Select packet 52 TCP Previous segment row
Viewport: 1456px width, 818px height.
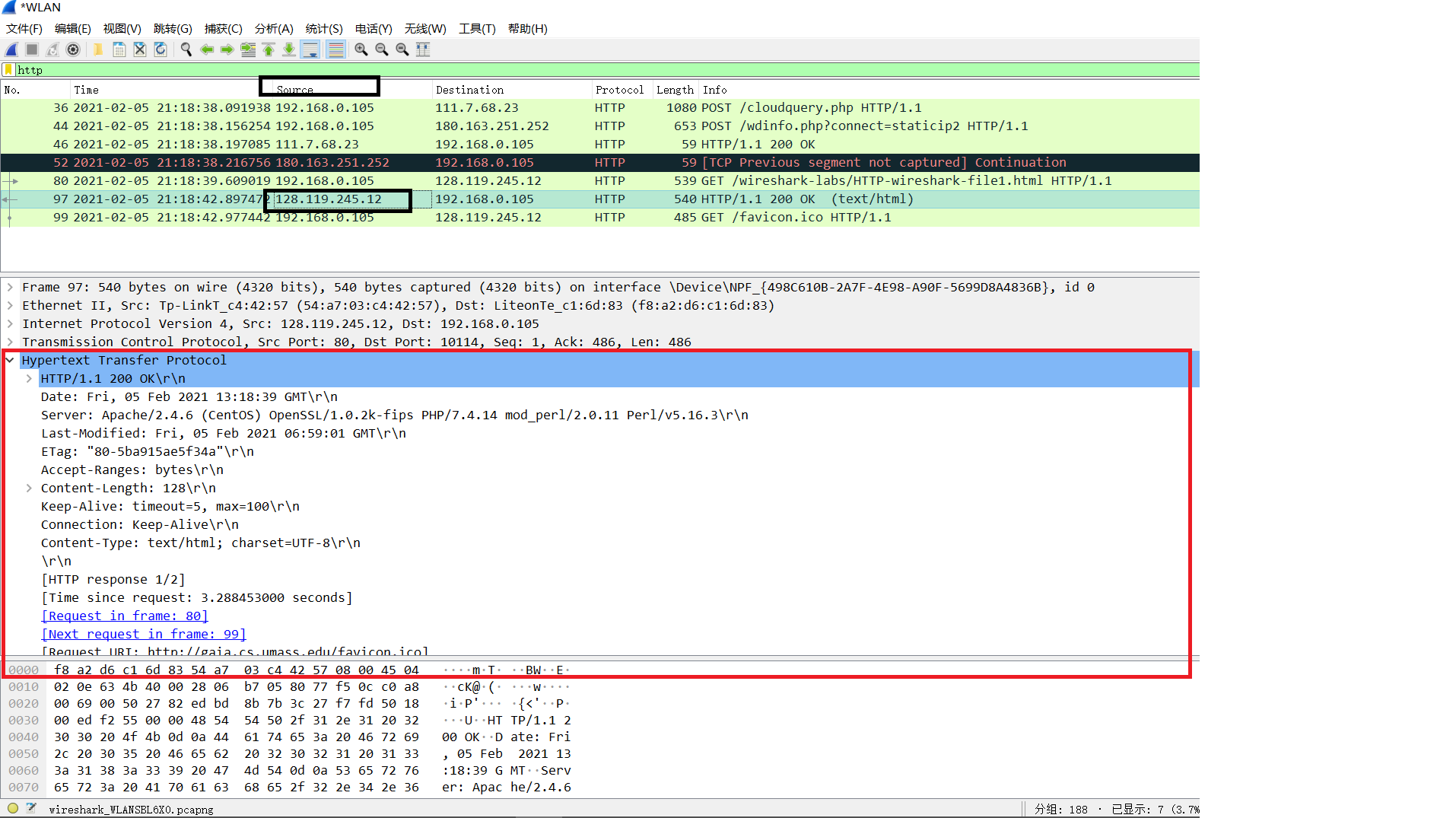tap(599, 163)
